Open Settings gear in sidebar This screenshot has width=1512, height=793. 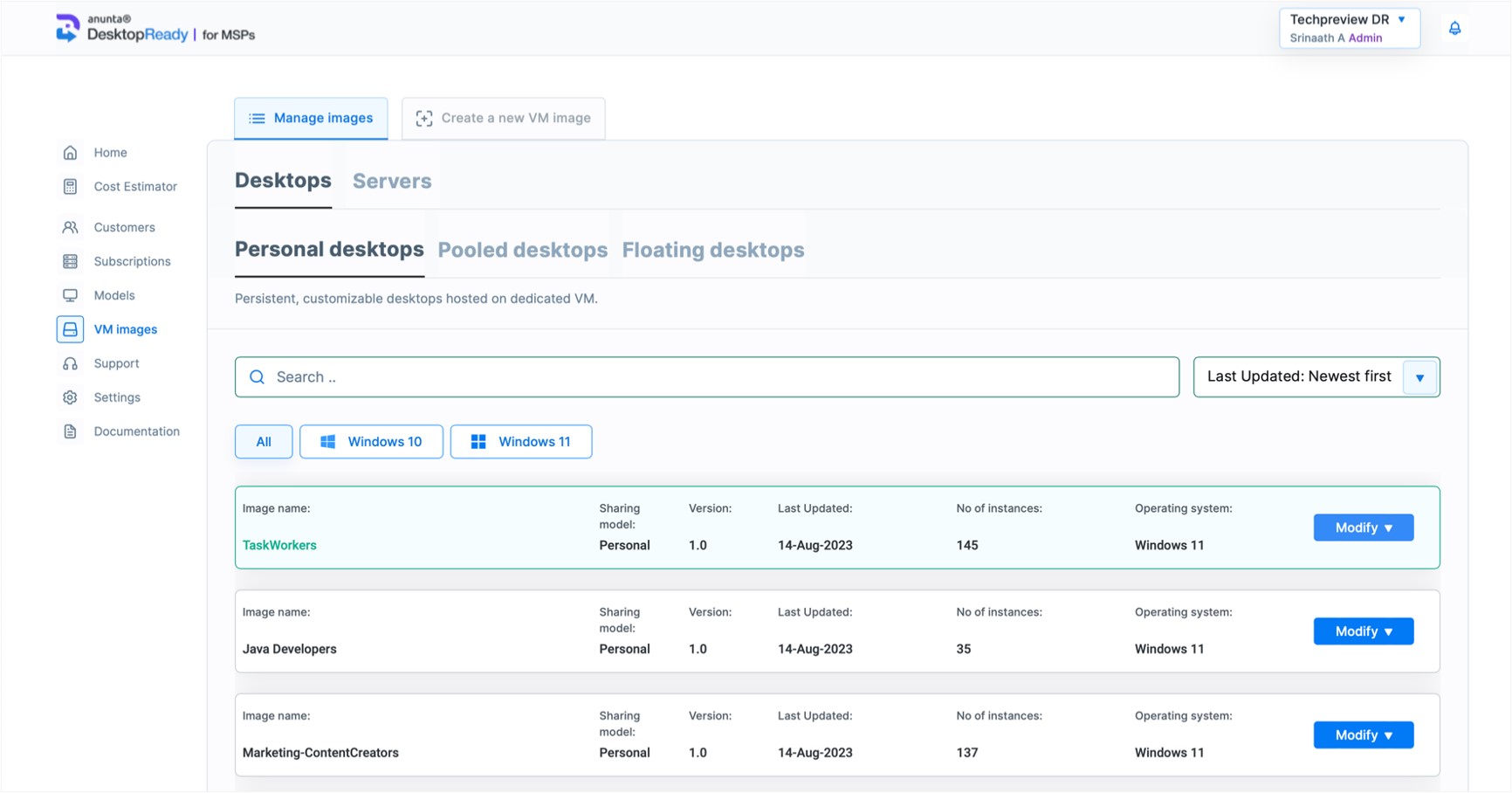point(71,397)
